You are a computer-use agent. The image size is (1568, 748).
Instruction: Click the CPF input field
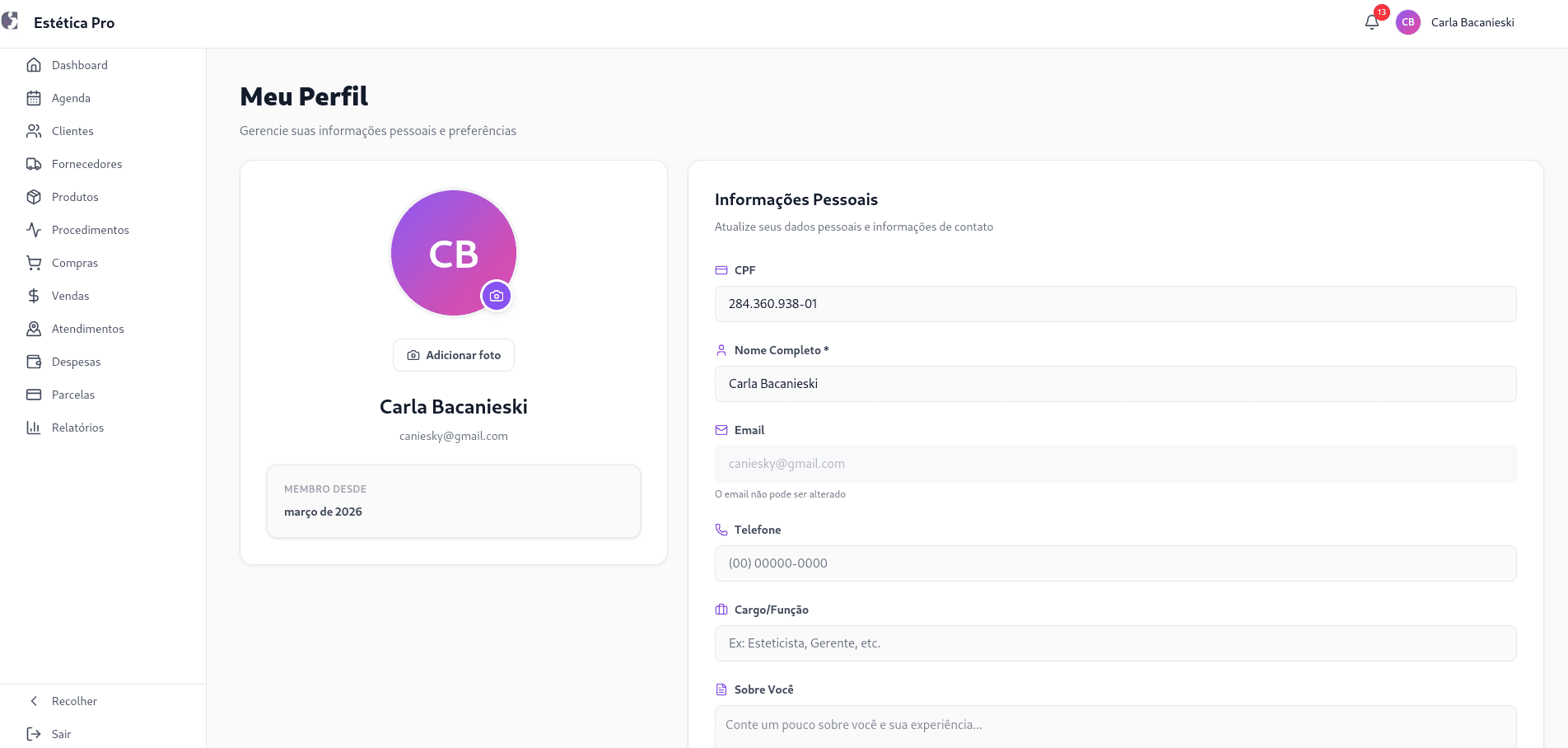[x=1116, y=304]
